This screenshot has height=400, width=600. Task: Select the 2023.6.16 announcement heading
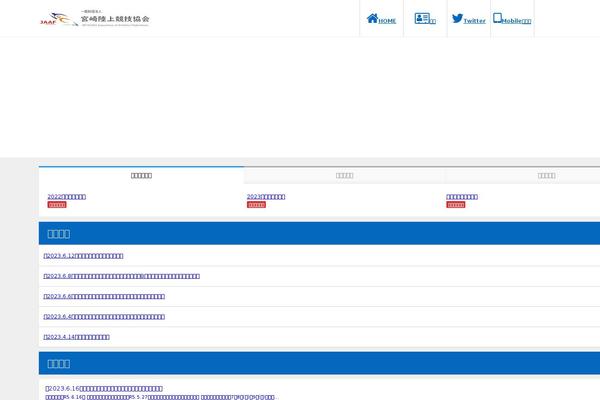(104, 389)
